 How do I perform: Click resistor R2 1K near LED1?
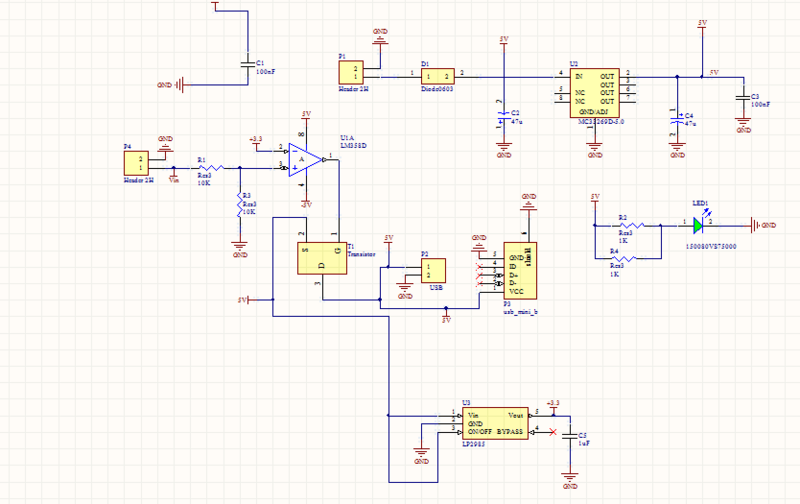[x=622, y=225]
